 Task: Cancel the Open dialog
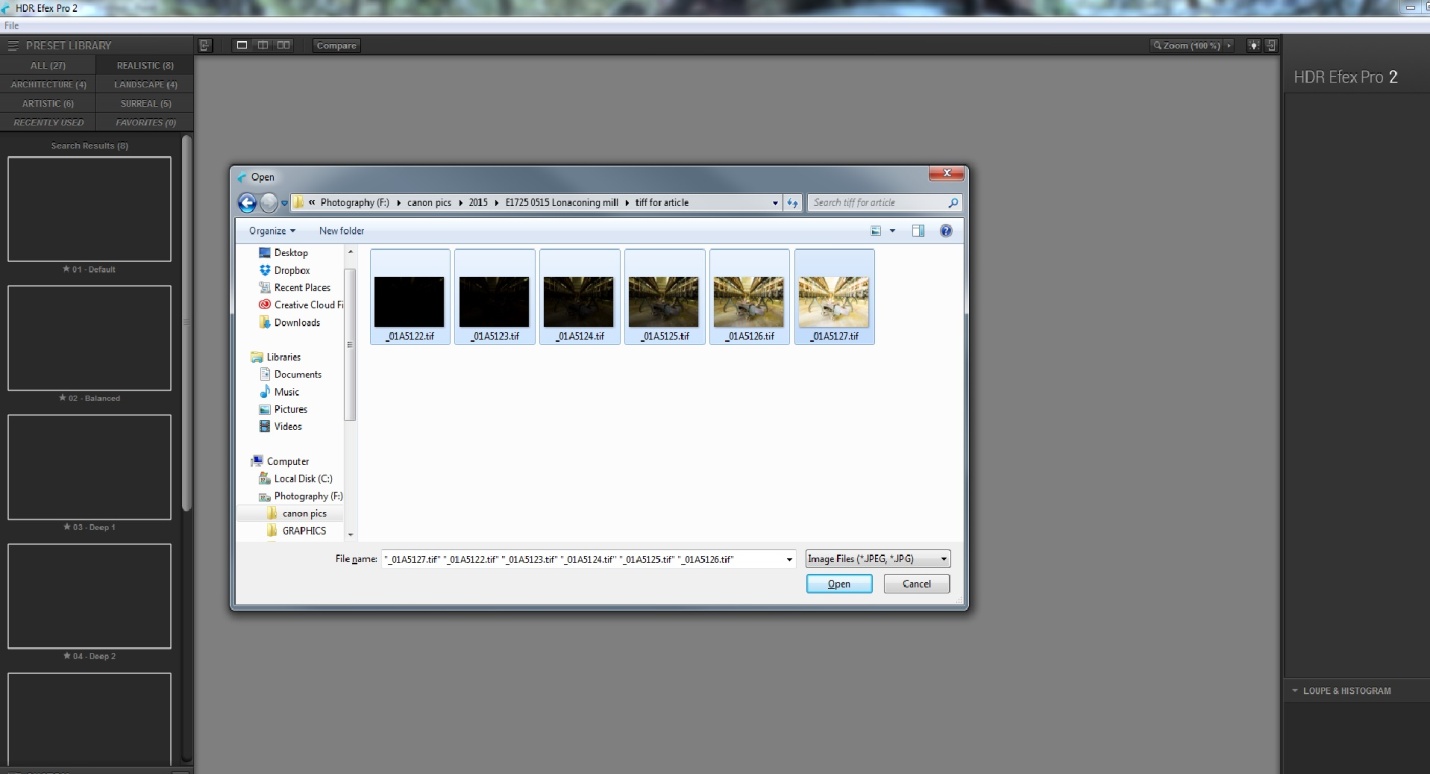point(917,584)
